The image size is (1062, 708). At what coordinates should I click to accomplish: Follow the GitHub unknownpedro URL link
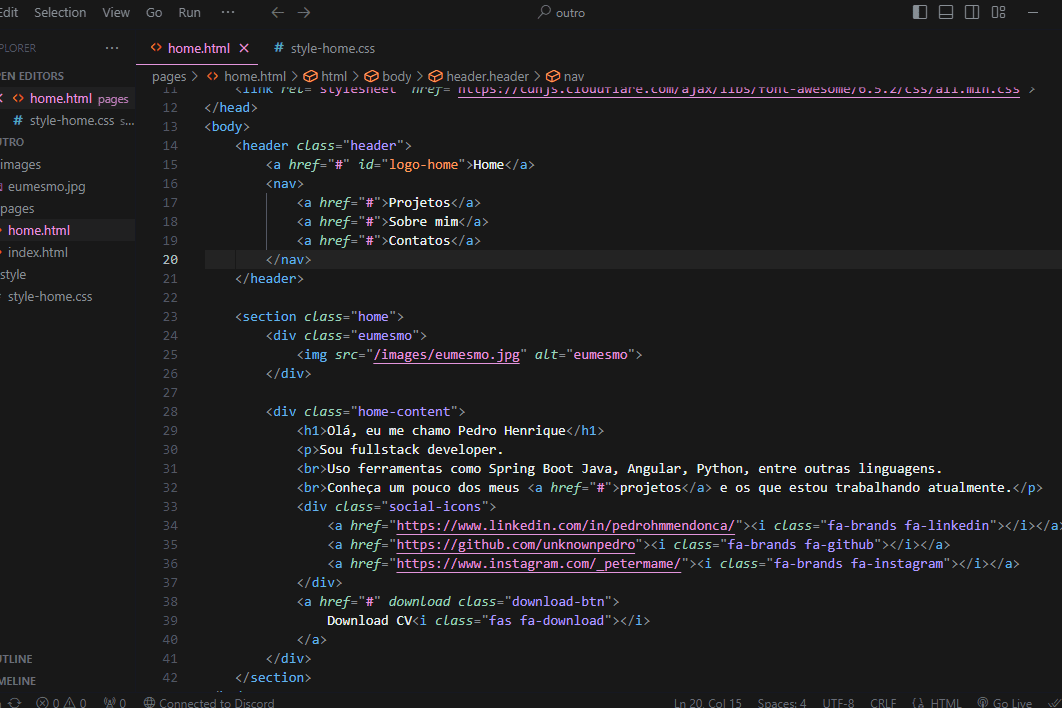[x=516, y=544]
